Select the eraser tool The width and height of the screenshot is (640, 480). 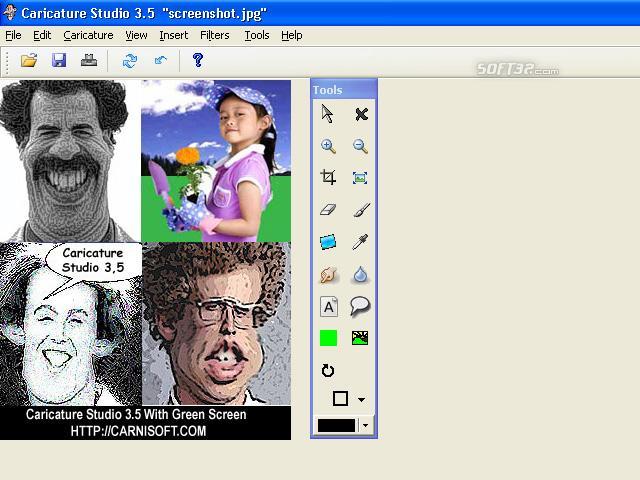328,210
